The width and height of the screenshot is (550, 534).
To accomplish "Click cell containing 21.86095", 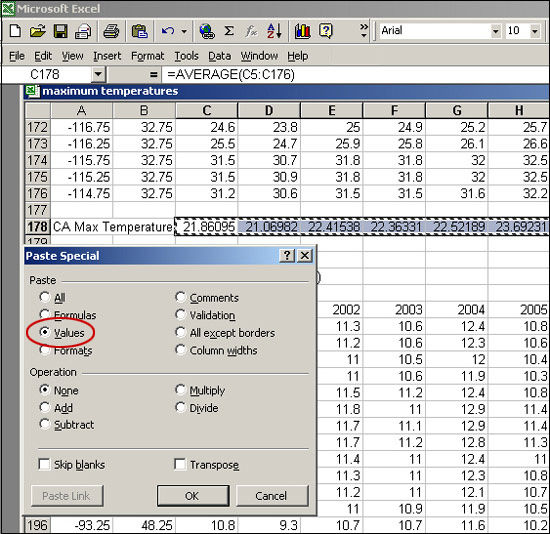I will 206,227.
